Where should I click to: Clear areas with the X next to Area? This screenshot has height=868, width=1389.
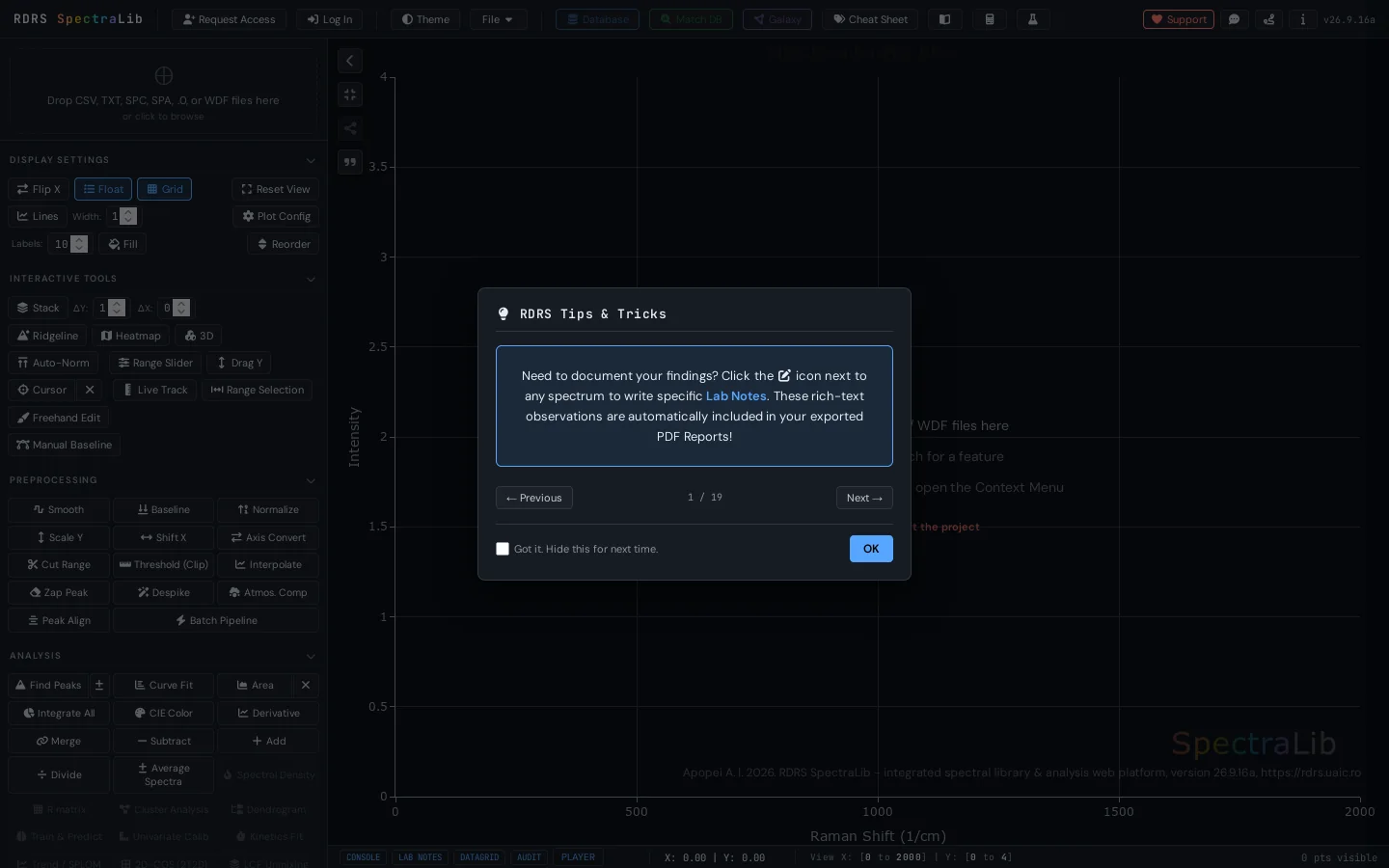click(x=306, y=685)
